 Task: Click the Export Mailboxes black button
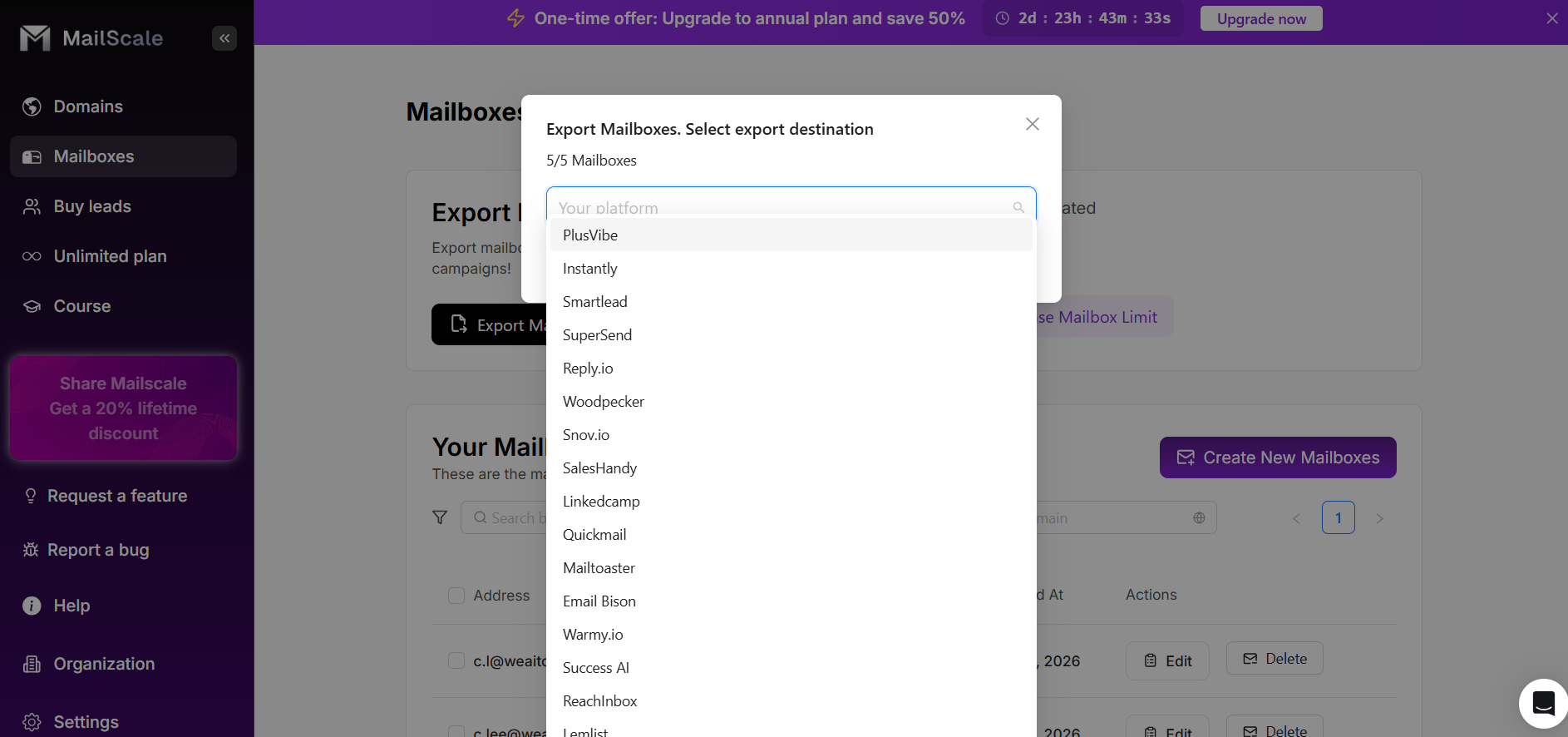pos(489,324)
